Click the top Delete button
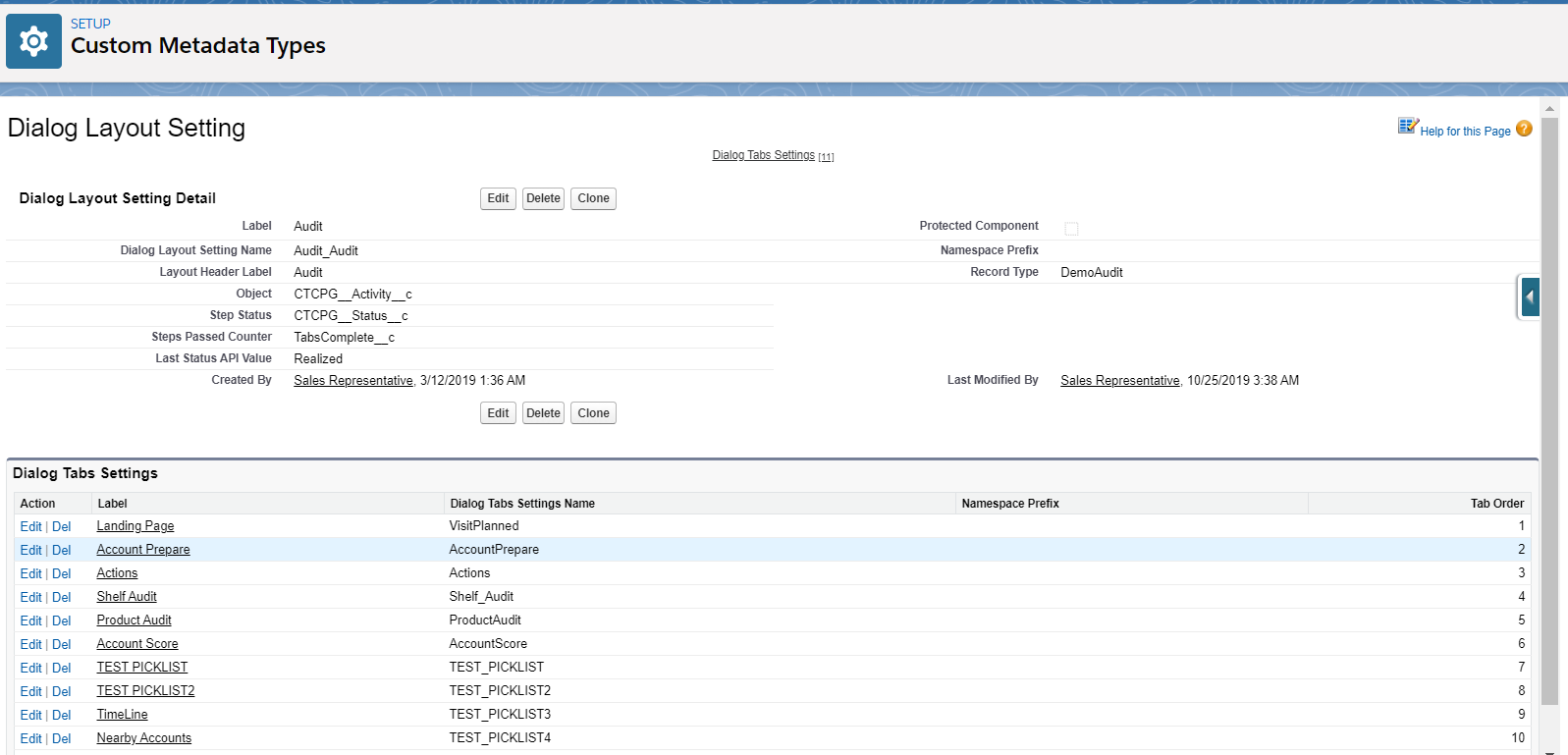 tap(543, 198)
